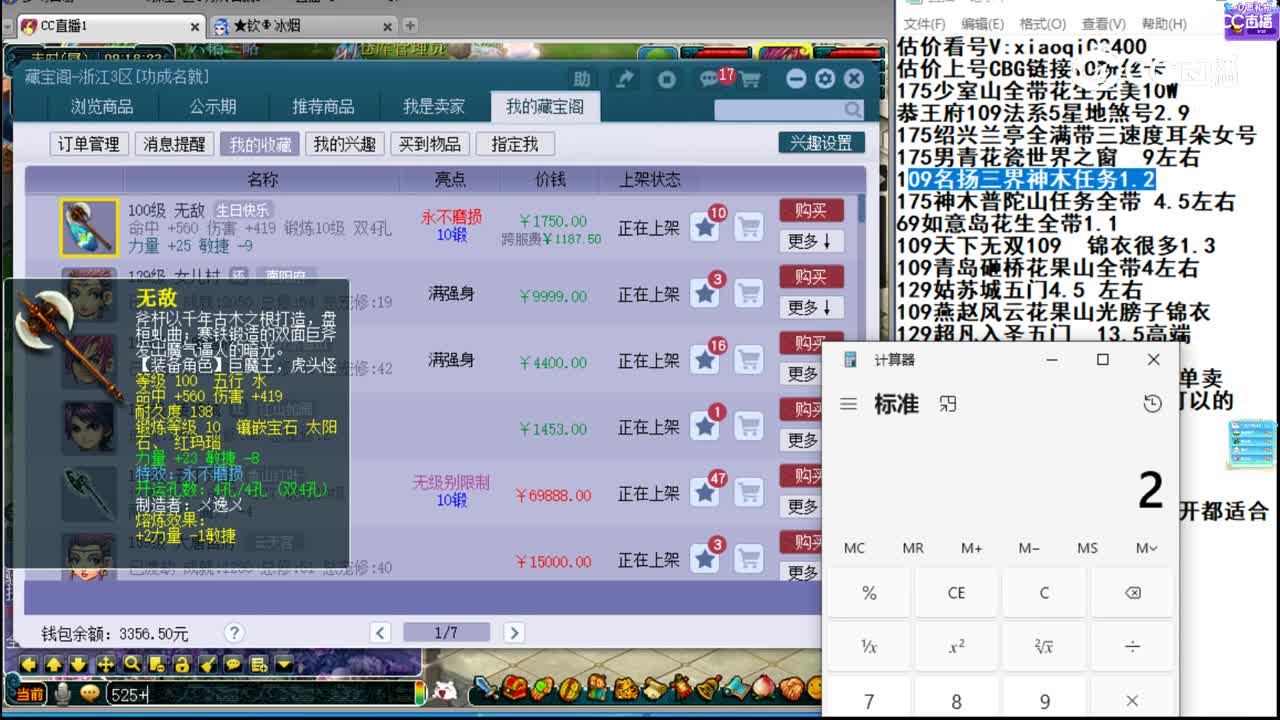Open Notepad 文件(F) menu

tap(926, 24)
